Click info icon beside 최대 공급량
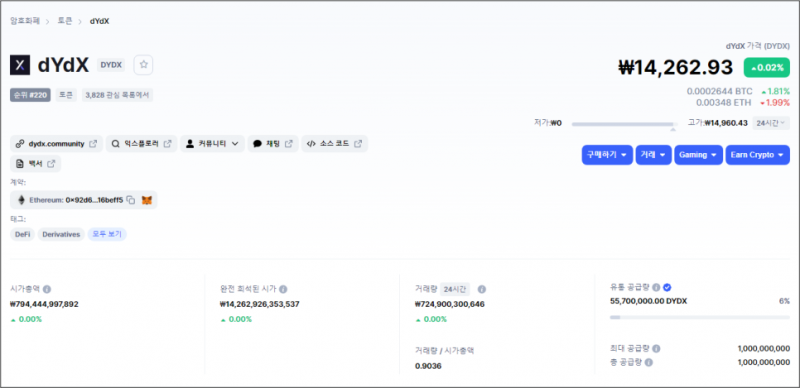This screenshot has width=800, height=388. tap(656, 349)
